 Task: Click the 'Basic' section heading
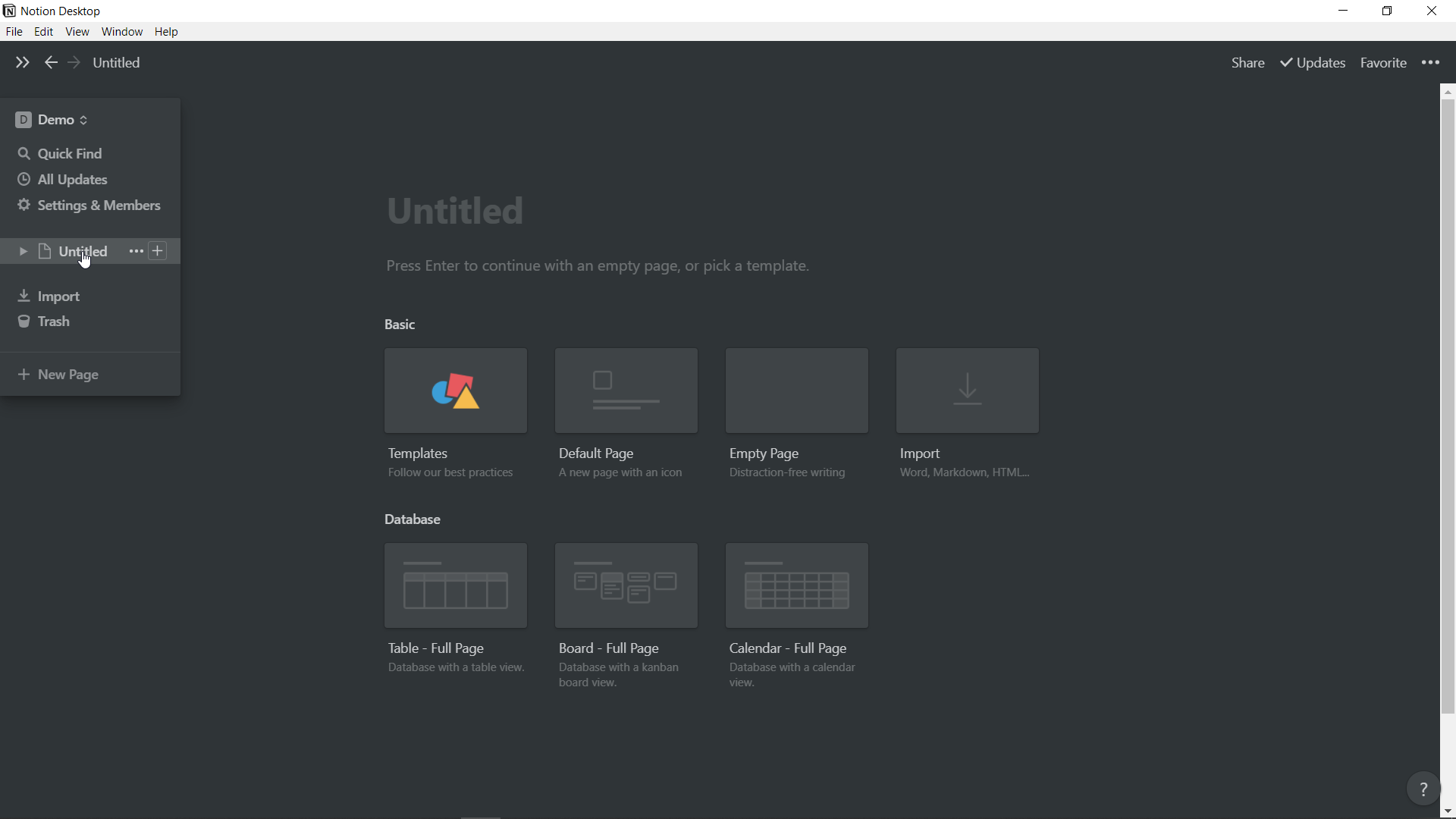click(x=400, y=325)
